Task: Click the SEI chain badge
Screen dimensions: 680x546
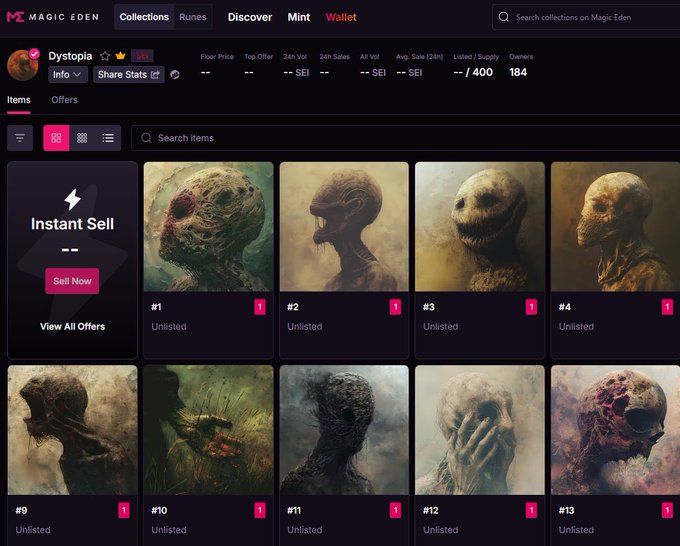Action: click(x=142, y=56)
